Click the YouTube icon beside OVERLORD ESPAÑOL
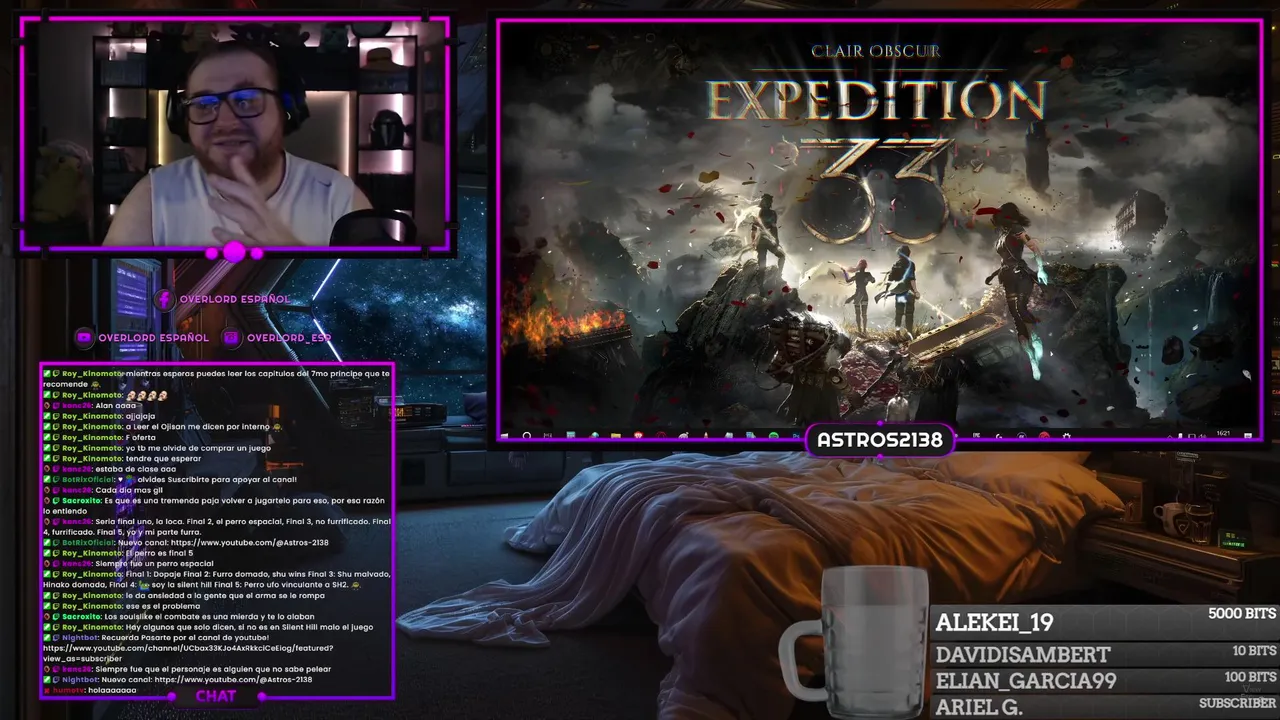The width and height of the screenshot is (1280, 720). click(x=84, y=338)
